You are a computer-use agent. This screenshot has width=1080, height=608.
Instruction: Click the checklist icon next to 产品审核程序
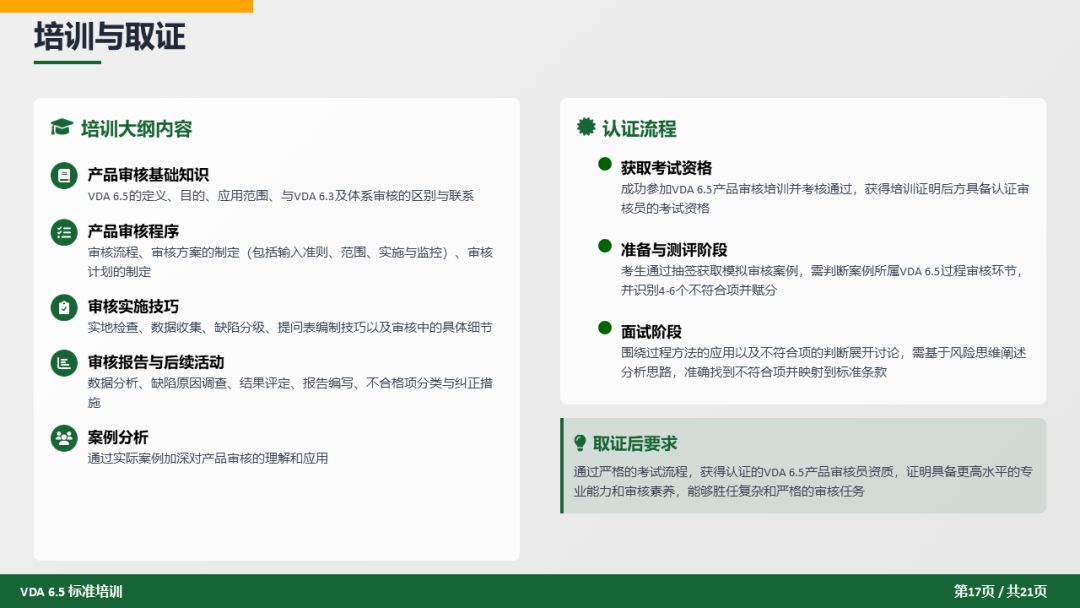(64, 232)
